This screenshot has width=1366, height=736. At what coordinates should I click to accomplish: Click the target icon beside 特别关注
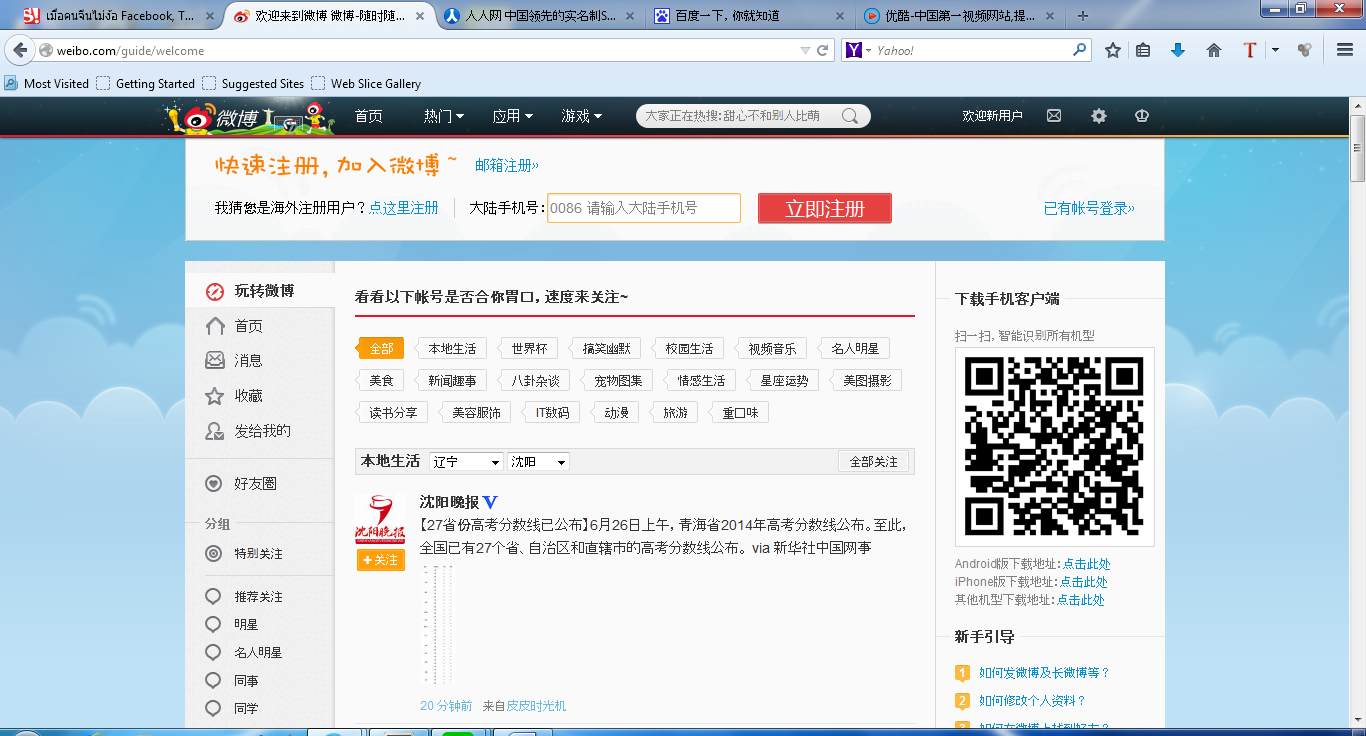(x=213, y=554)
